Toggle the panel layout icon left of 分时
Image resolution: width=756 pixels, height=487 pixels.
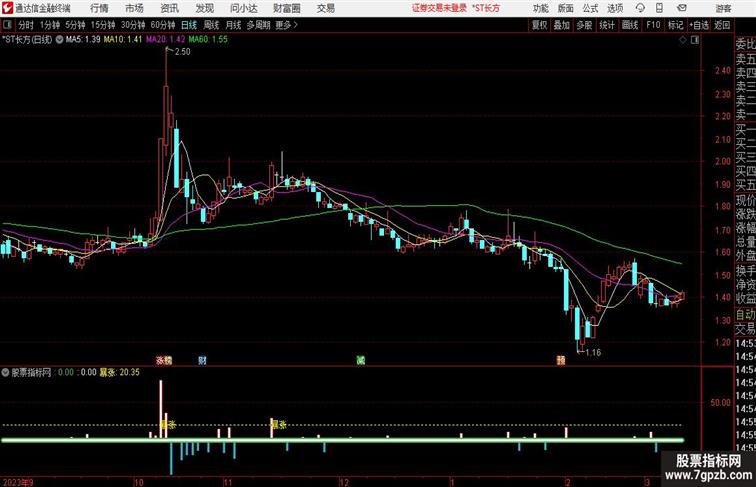pyautogui.click(x=7, y=25)
